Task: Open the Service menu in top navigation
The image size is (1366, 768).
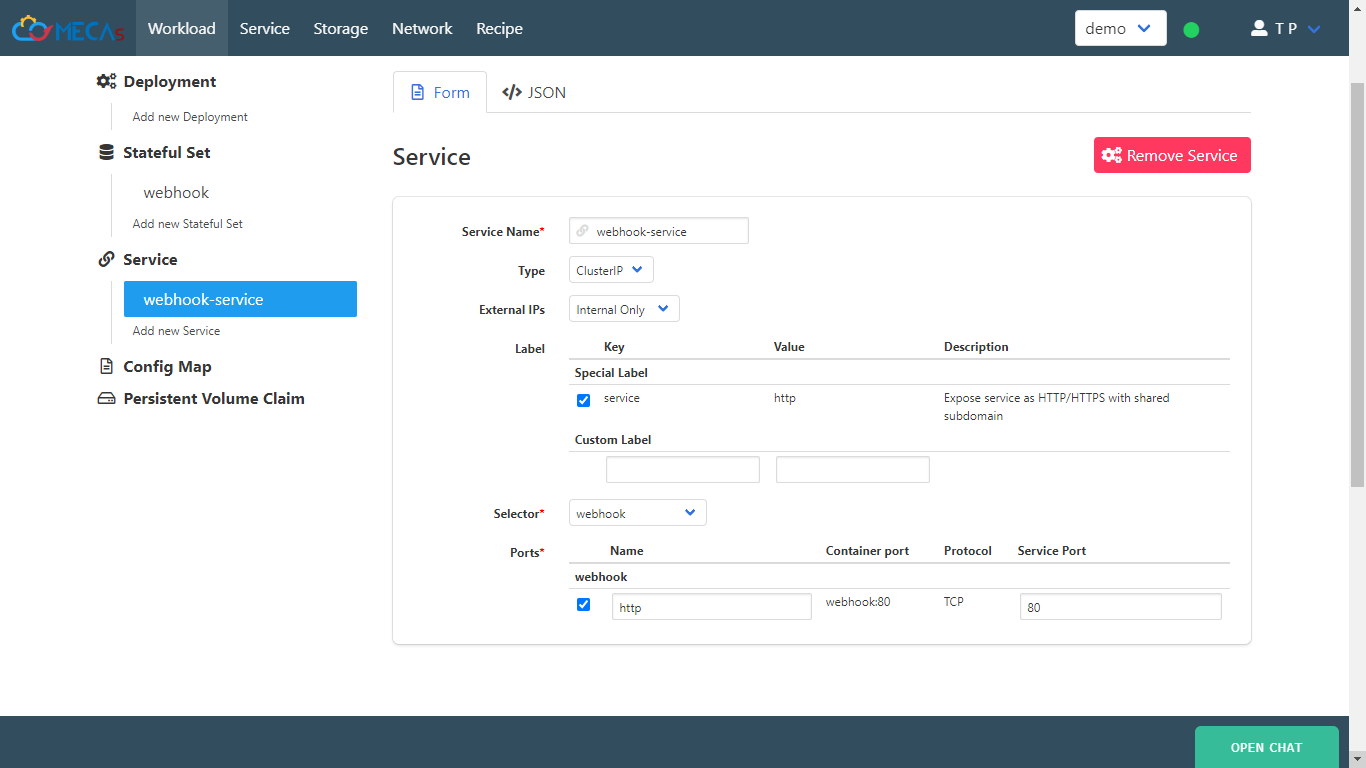Action: pos(265,28)
